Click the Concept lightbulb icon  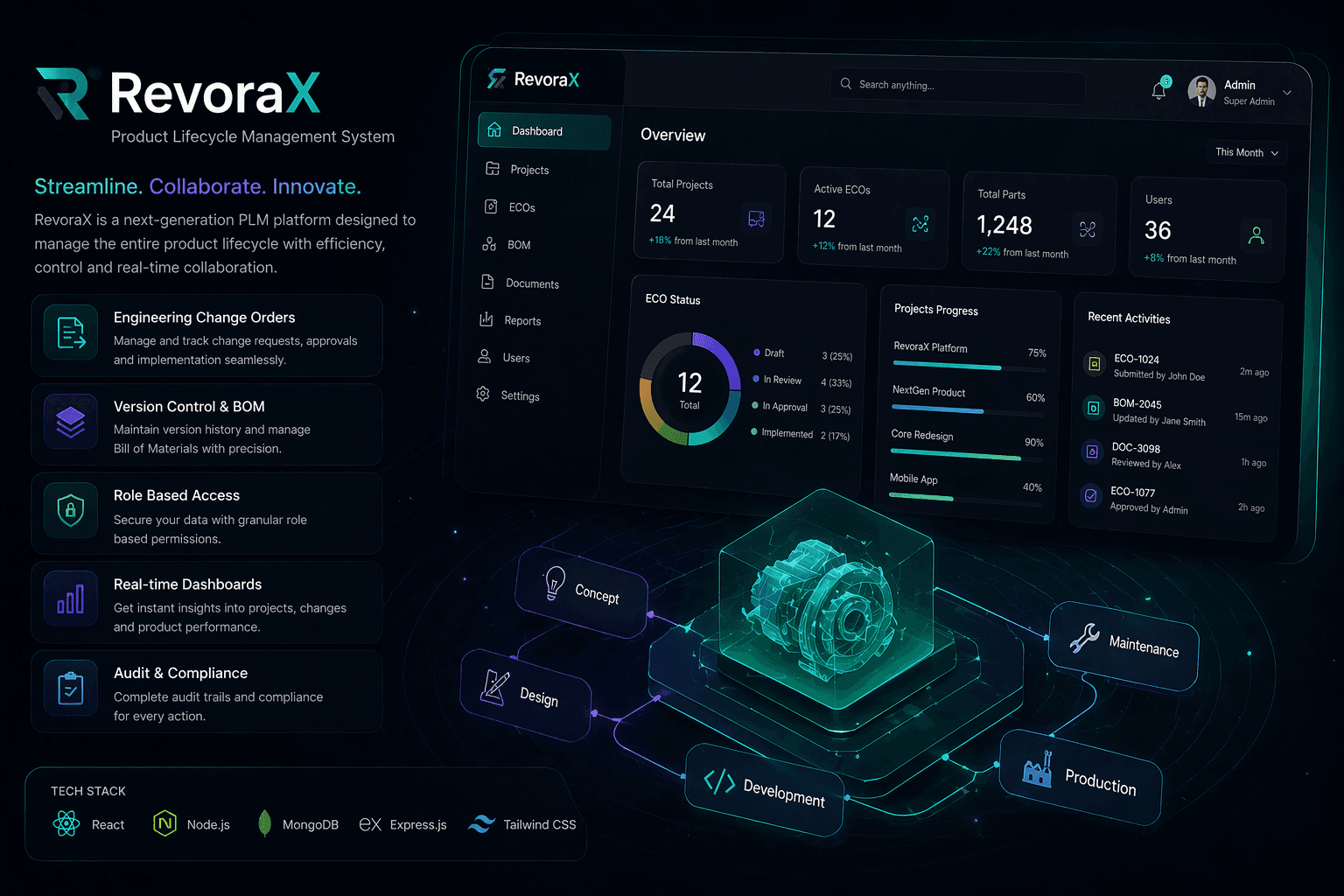point(555,582)
